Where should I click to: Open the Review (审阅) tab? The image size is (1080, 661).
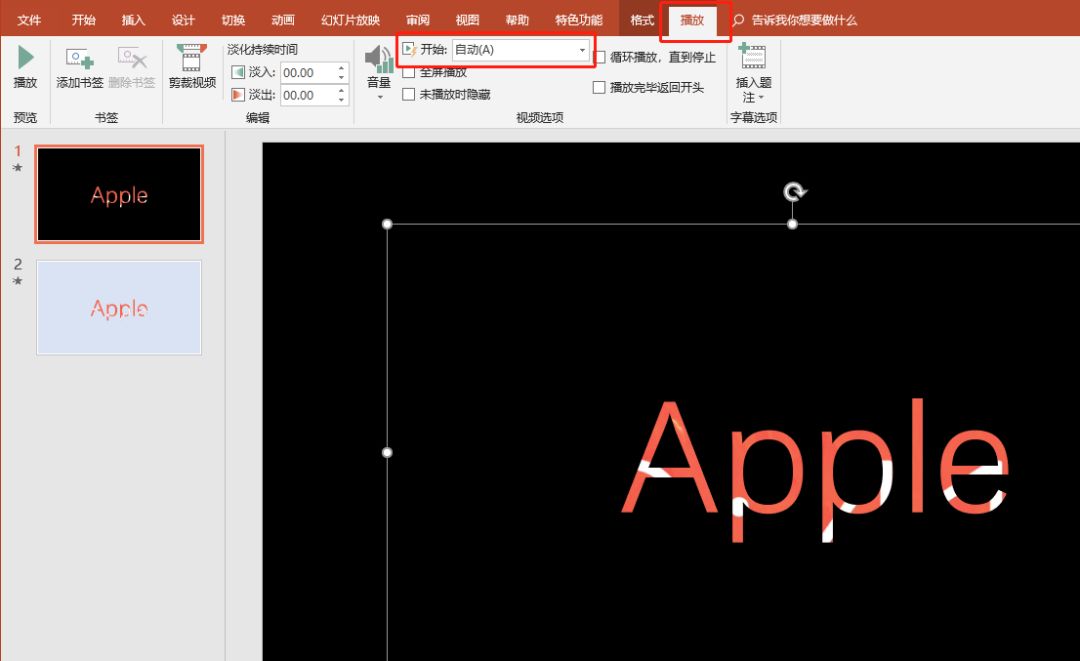pos(418,20)
